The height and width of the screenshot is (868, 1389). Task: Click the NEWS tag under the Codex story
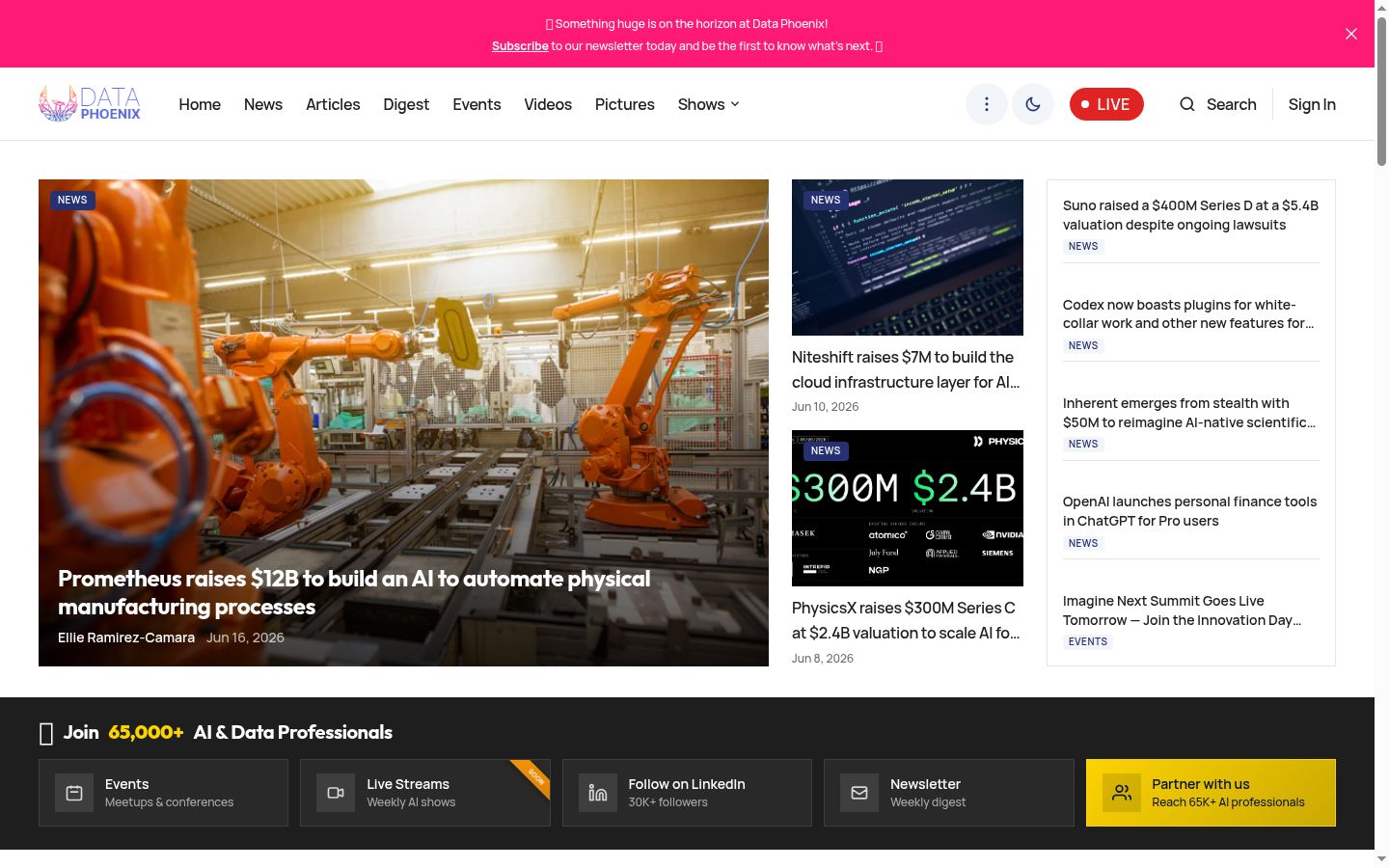click(1083, 345)
